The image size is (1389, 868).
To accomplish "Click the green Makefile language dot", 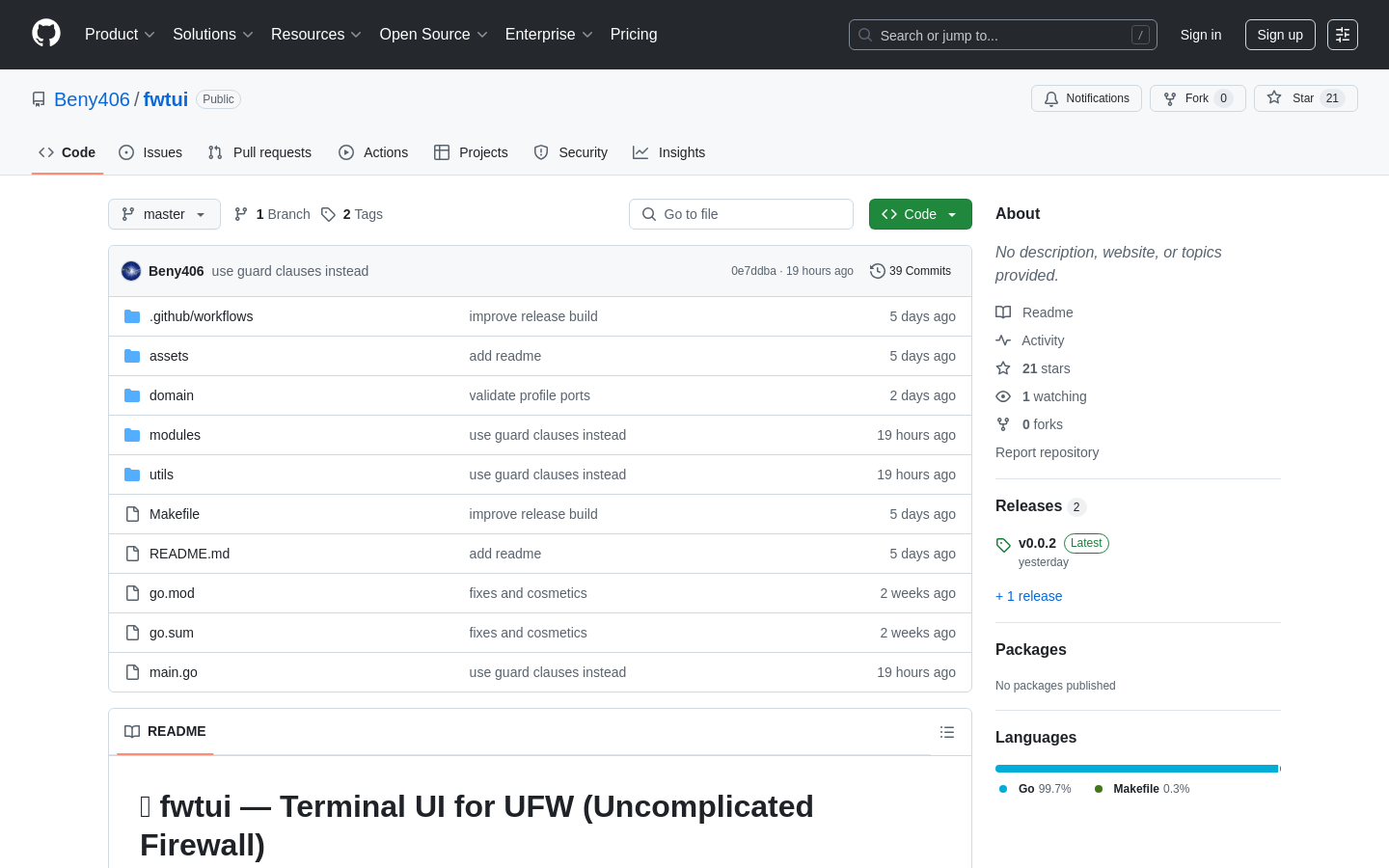I will pos(1099,789).
